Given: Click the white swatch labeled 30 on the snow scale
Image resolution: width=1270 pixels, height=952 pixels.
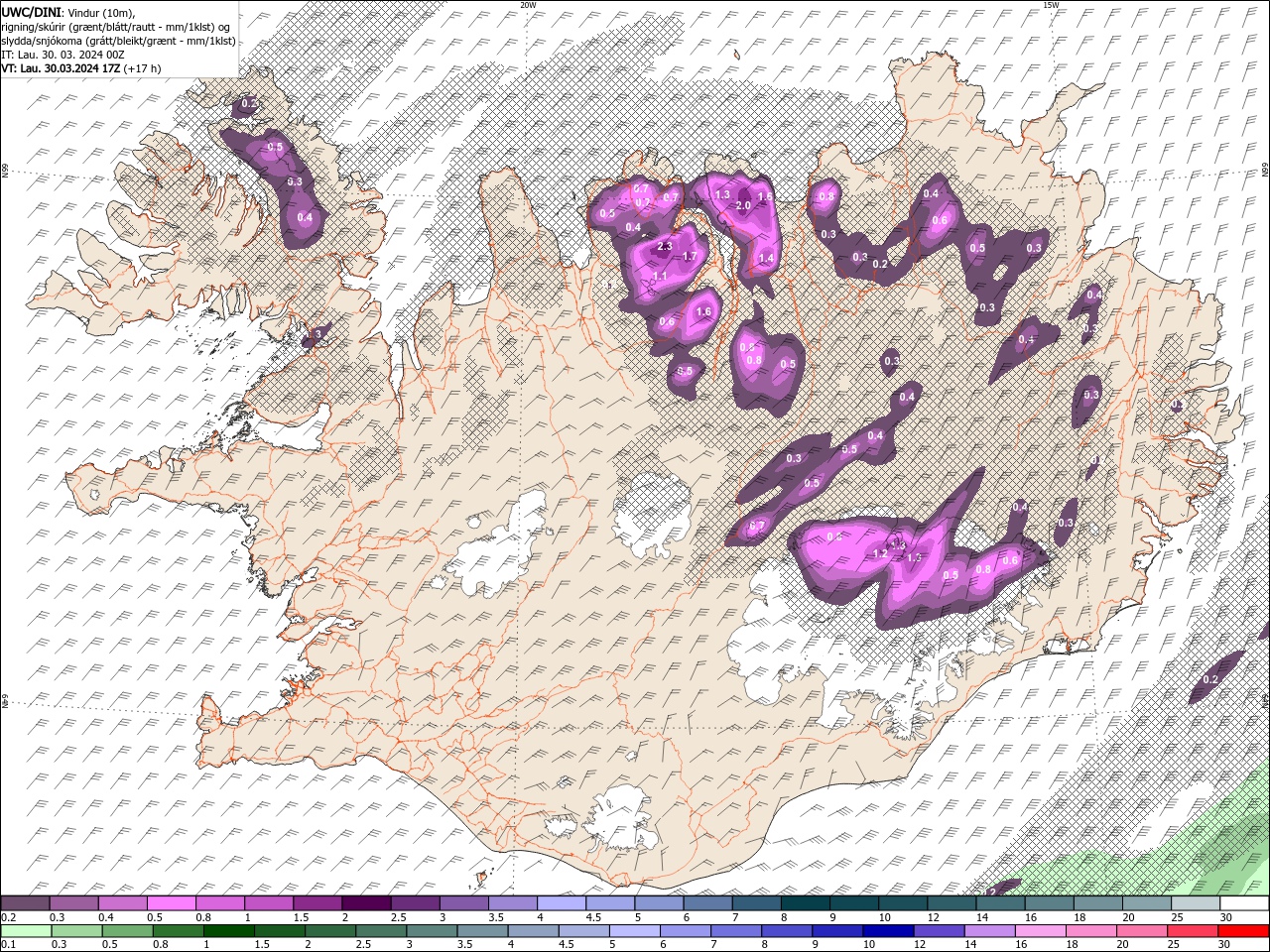Looking at the screenshot, I should coord(1244,903).
